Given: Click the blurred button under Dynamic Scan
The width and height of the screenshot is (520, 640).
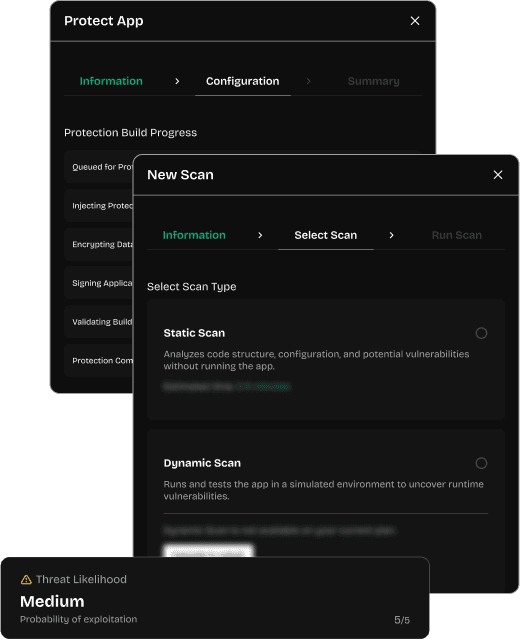Looking at the screenshot, I should 208,551.
